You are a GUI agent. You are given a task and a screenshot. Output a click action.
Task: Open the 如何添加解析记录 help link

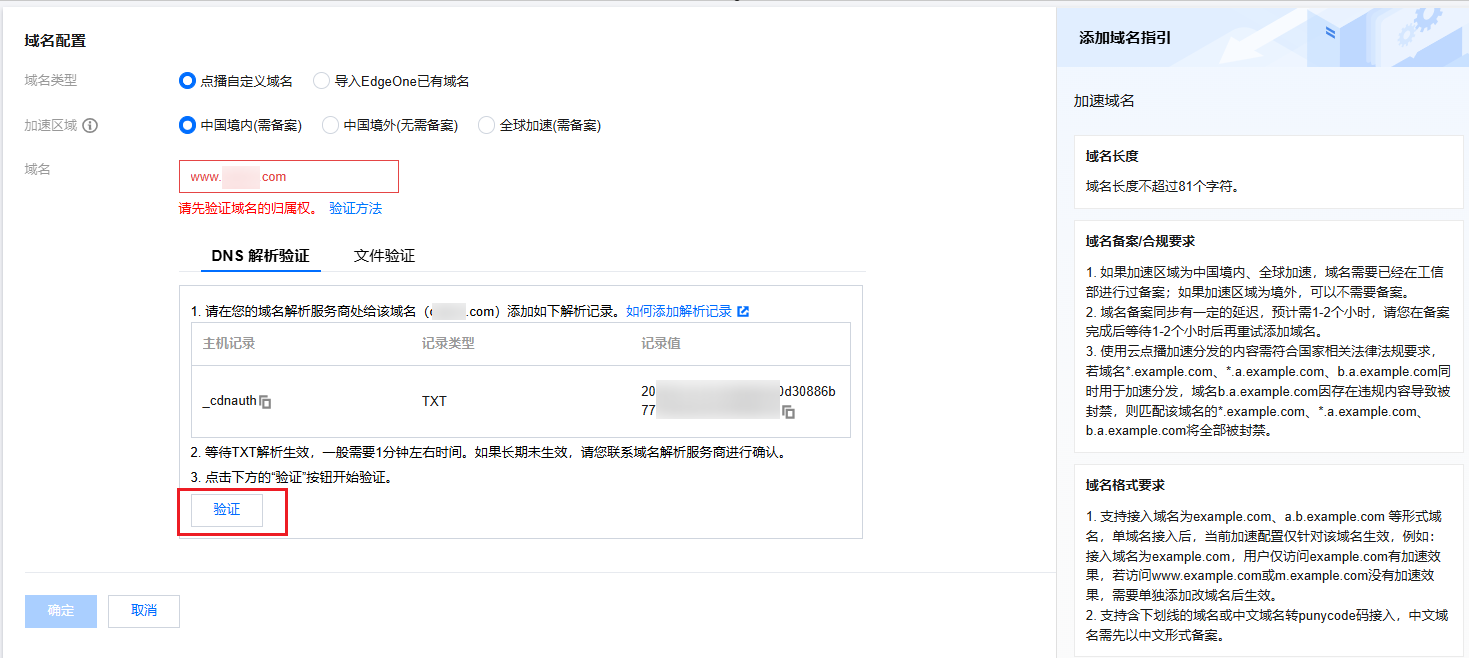(678, 311)
